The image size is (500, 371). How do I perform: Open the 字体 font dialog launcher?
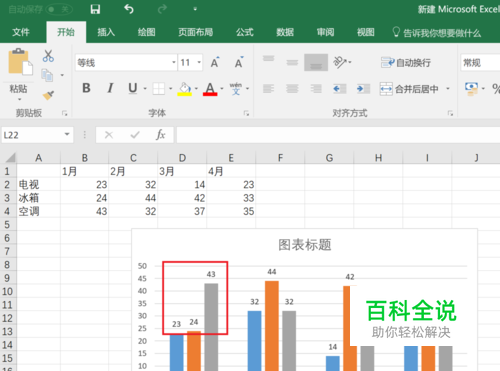pos(246,114)
